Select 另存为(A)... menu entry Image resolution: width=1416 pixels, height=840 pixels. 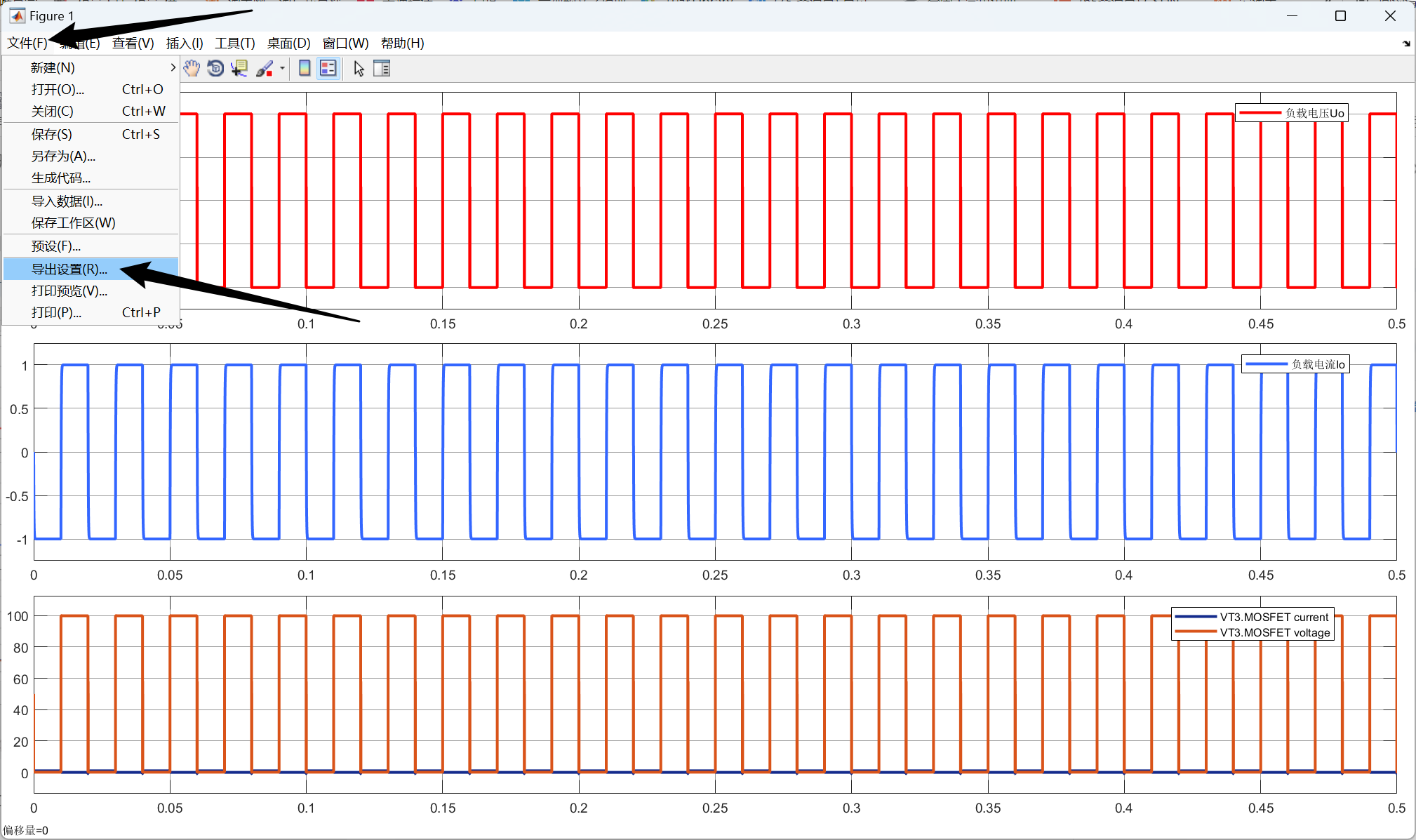[x=63, y=156]
